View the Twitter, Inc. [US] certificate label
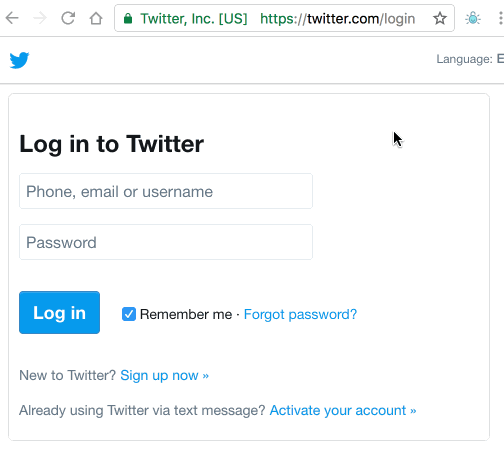This screenshot has height=449, width=504. coord(194,19)
